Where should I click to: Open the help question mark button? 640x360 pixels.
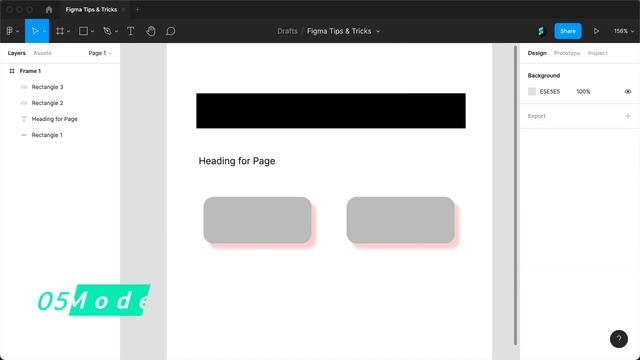[x=619, y=339]
